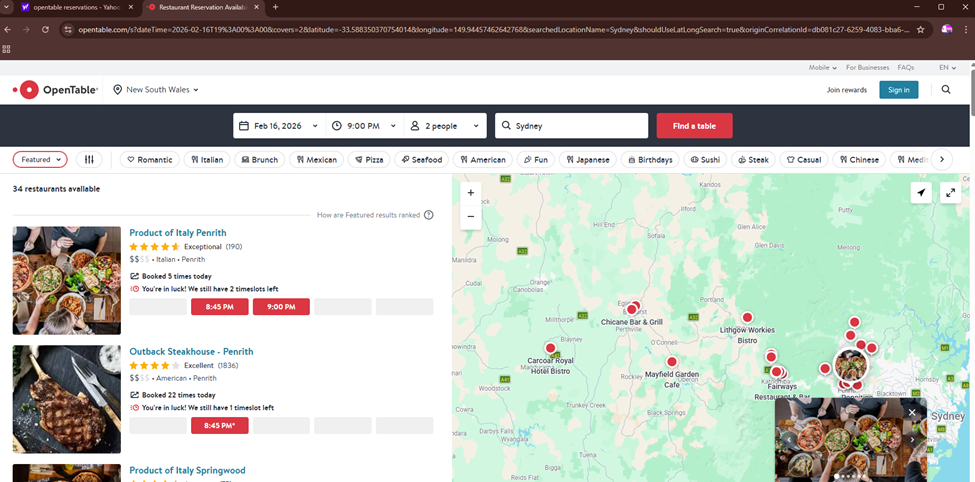Expand the map to full screen
The image size is (975, 482).
coord(951,193)
